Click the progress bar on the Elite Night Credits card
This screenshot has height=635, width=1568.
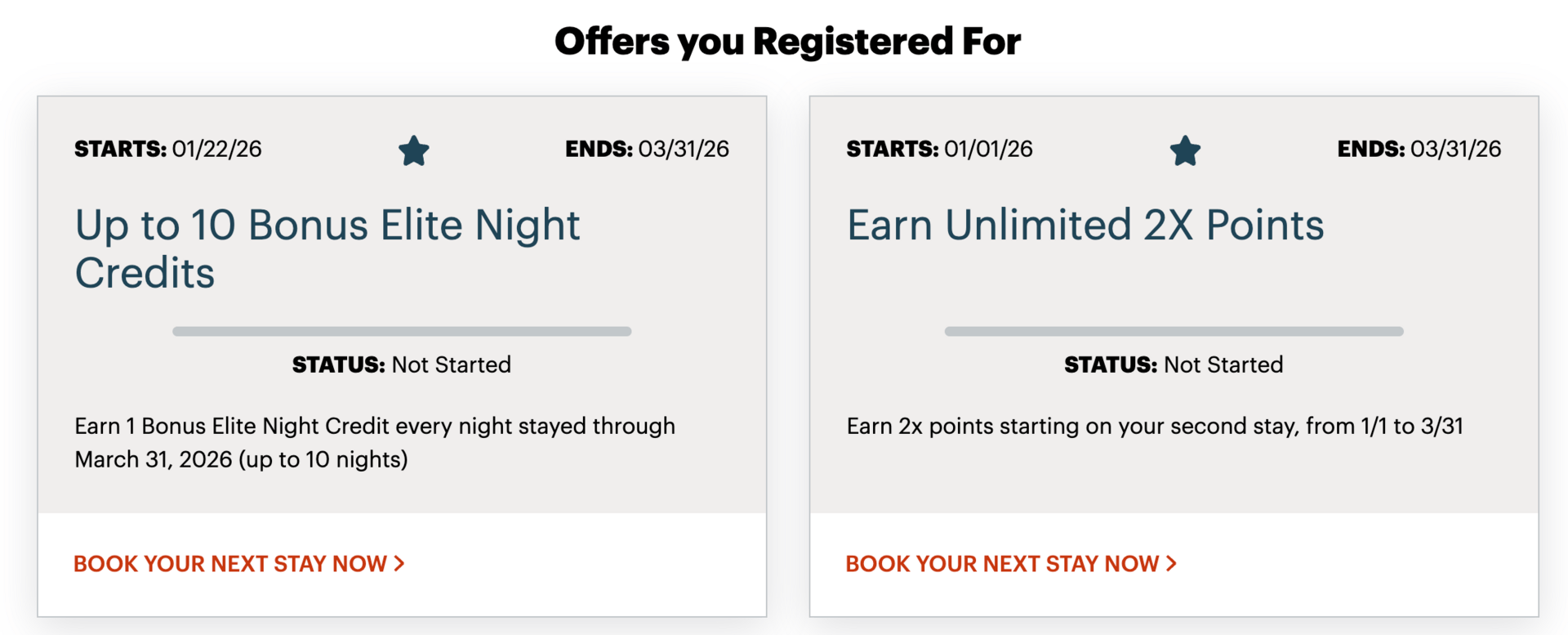point(401,331)
